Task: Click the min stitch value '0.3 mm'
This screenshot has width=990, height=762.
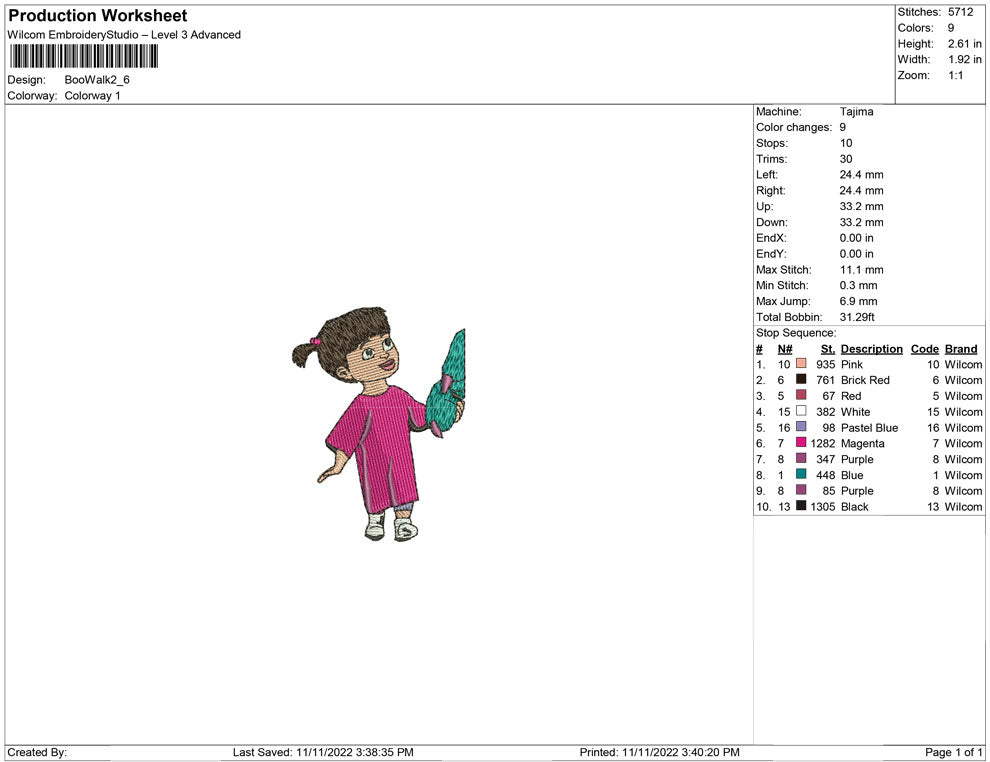Action: pyautogui.click(x=858, y=285)
